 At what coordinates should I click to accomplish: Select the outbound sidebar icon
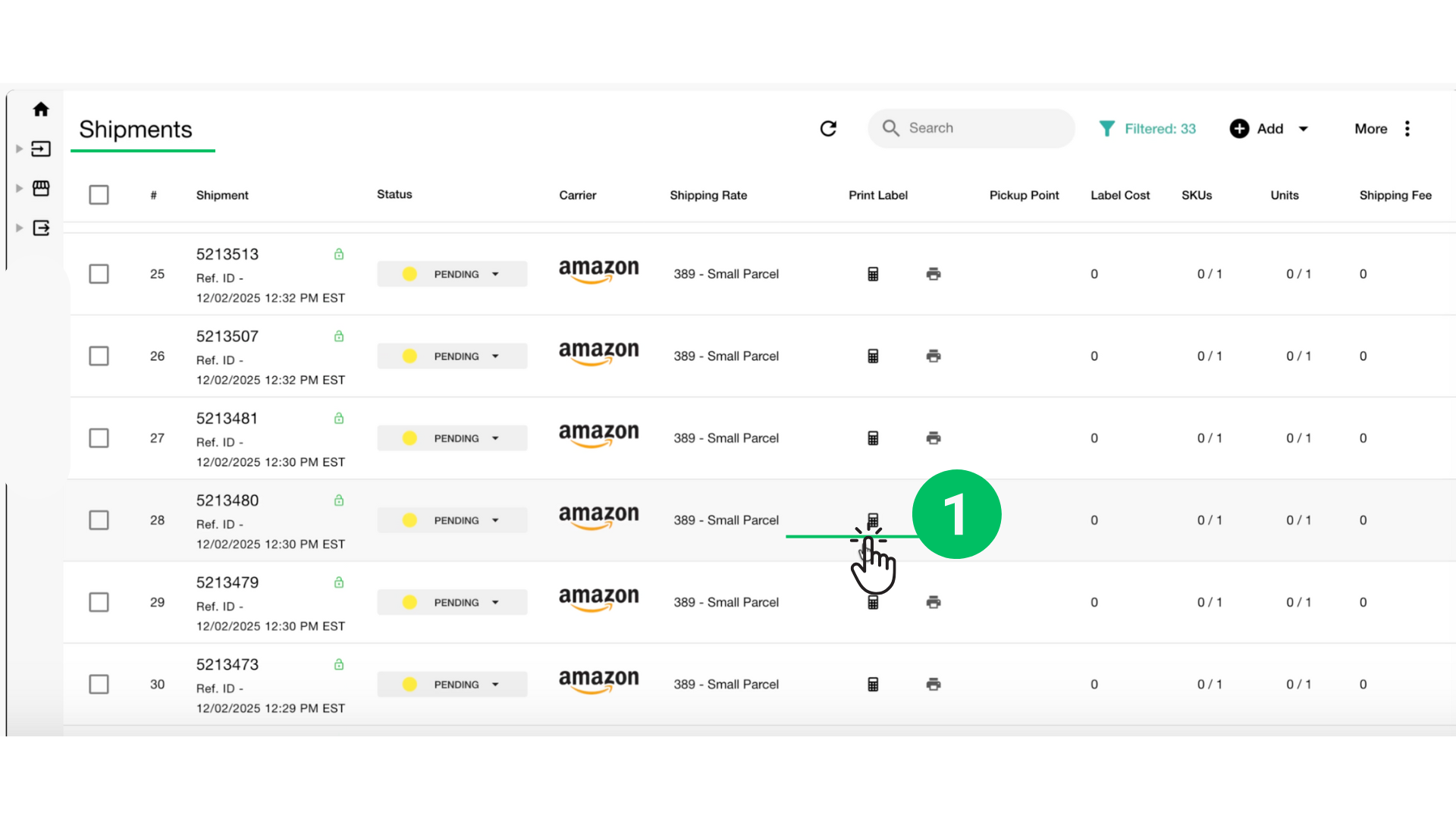(x=41, y=227)
